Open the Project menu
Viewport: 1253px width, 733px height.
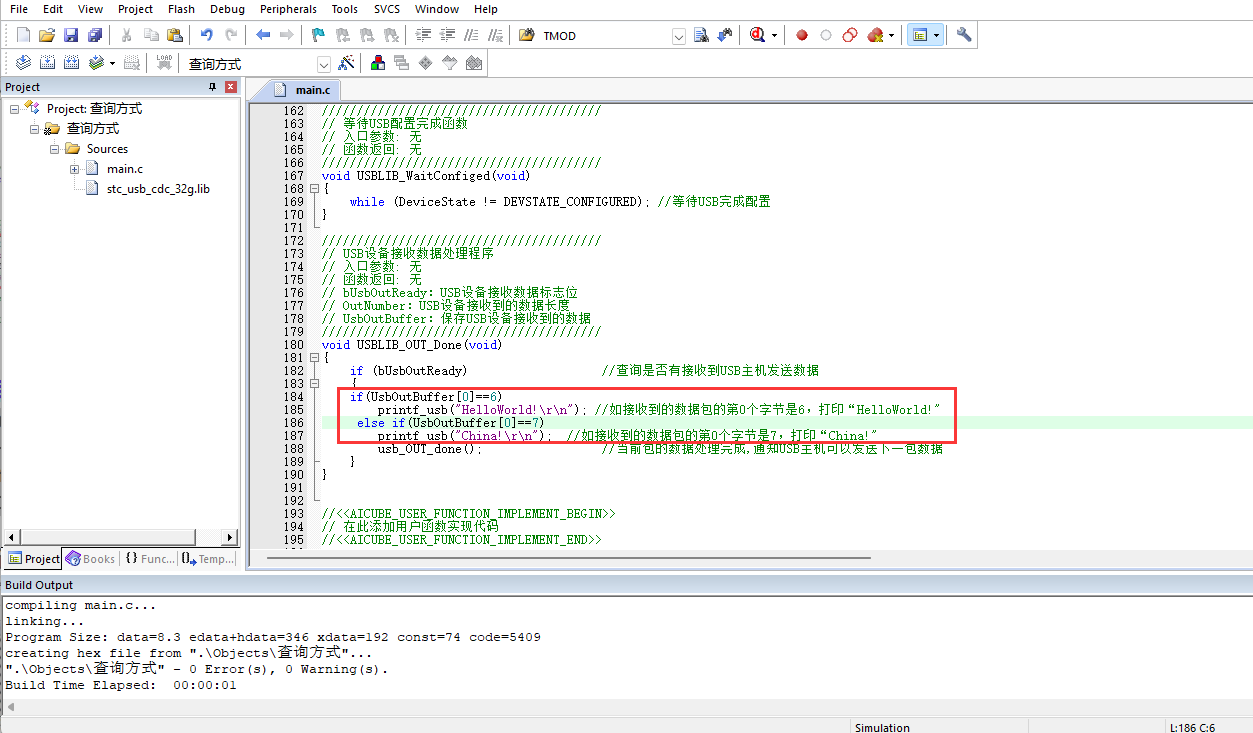point(135,9)
